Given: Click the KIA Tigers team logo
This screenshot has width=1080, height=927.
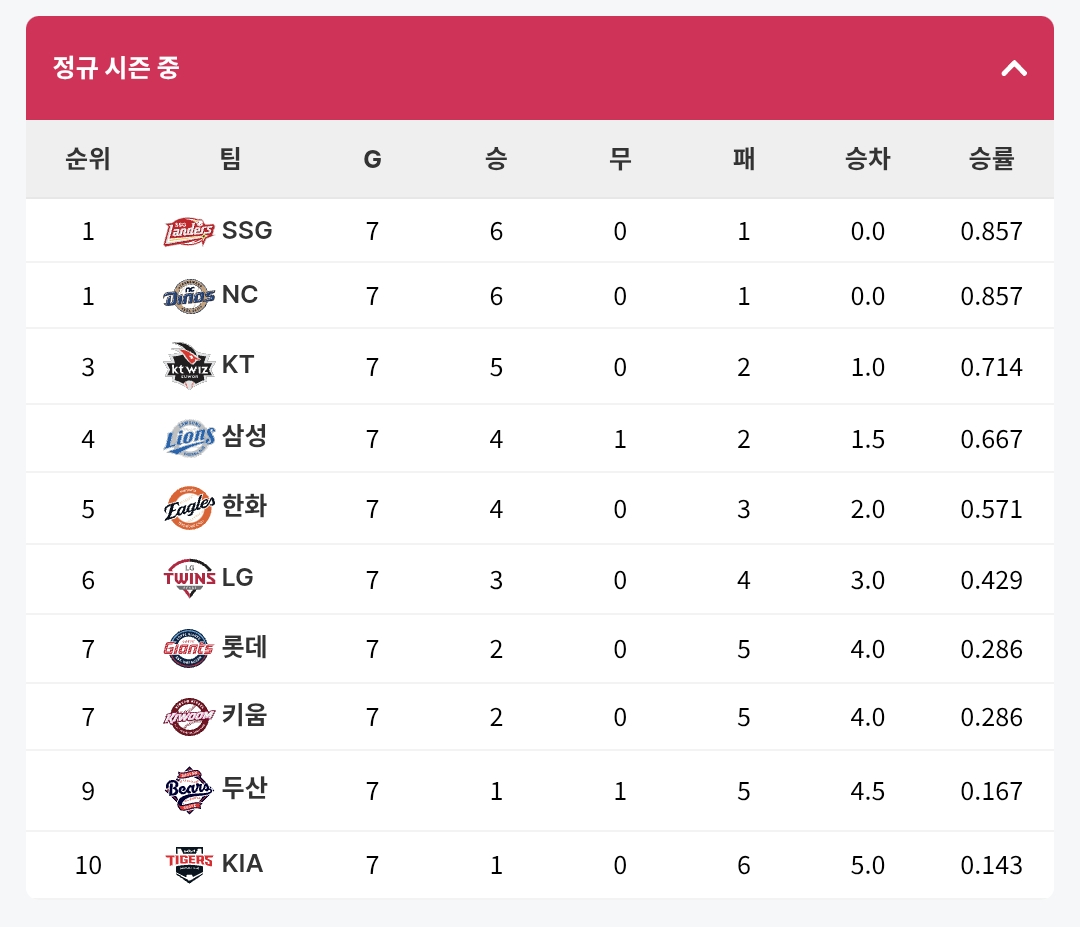Looking at the screenshot, I should pyautogui.click(x=188, y=864).
